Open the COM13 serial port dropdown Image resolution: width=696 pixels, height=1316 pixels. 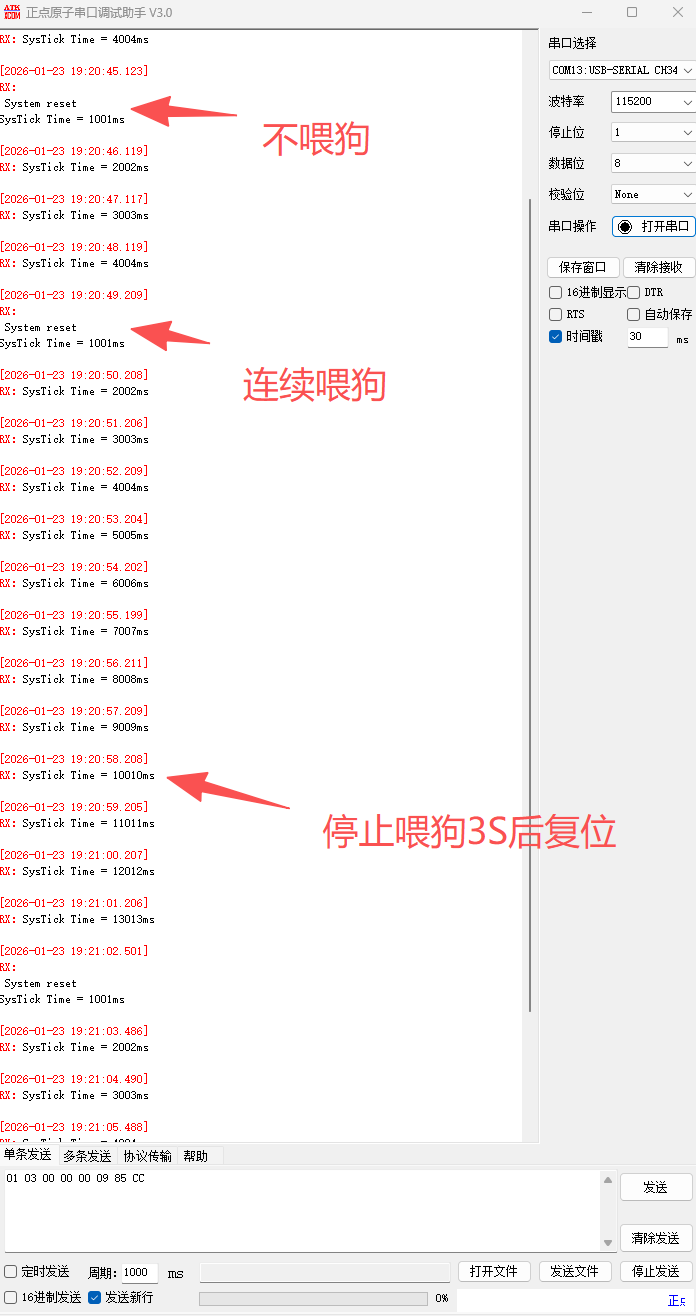pyautogui.click(x=622, y=70)
